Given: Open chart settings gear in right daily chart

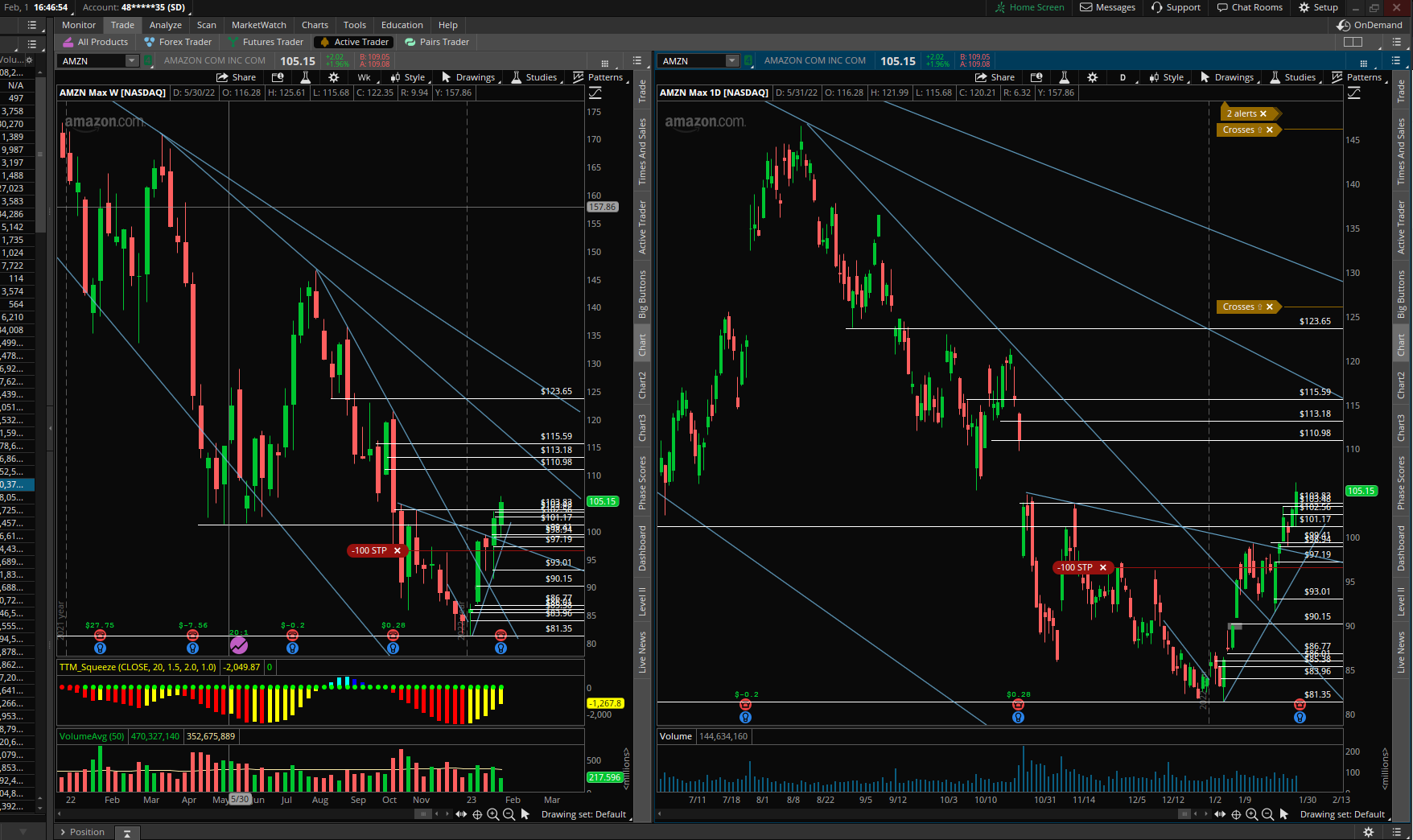Looking at the screenshot, I should (1092, 77).
